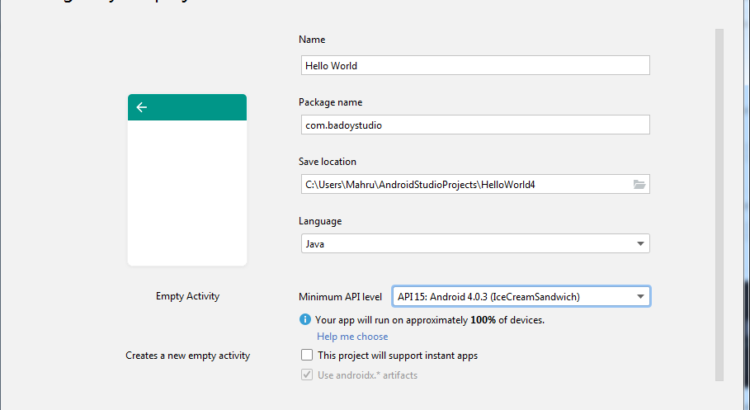Click the folder browse icon in Save location

click(639, 184)
